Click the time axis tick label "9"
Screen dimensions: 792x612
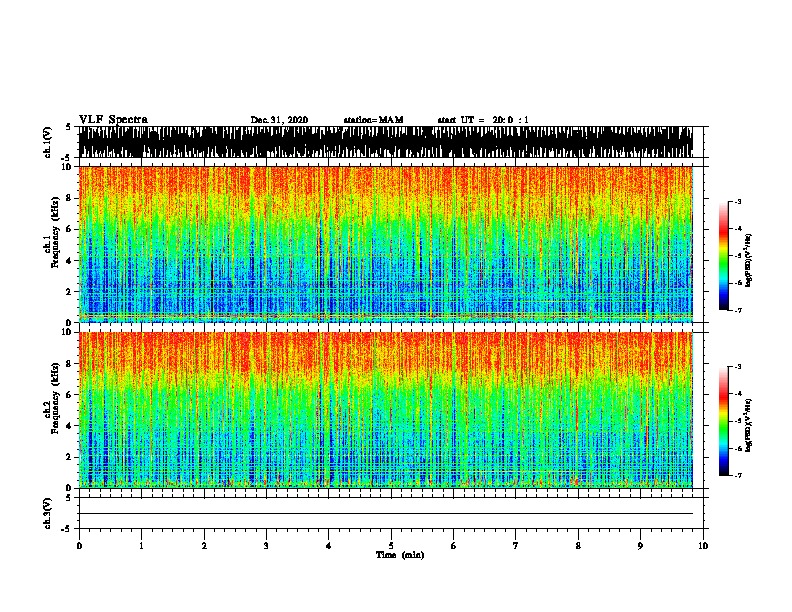coord(640,546)
